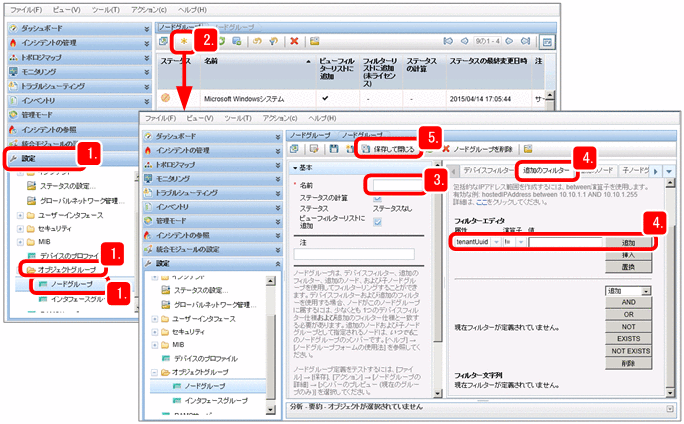This screenshot has height=424, width=684.
Task: Click the monitor icon for モニタリング in front sidebar
Action: pyautogui.click(x=148, y=178)
